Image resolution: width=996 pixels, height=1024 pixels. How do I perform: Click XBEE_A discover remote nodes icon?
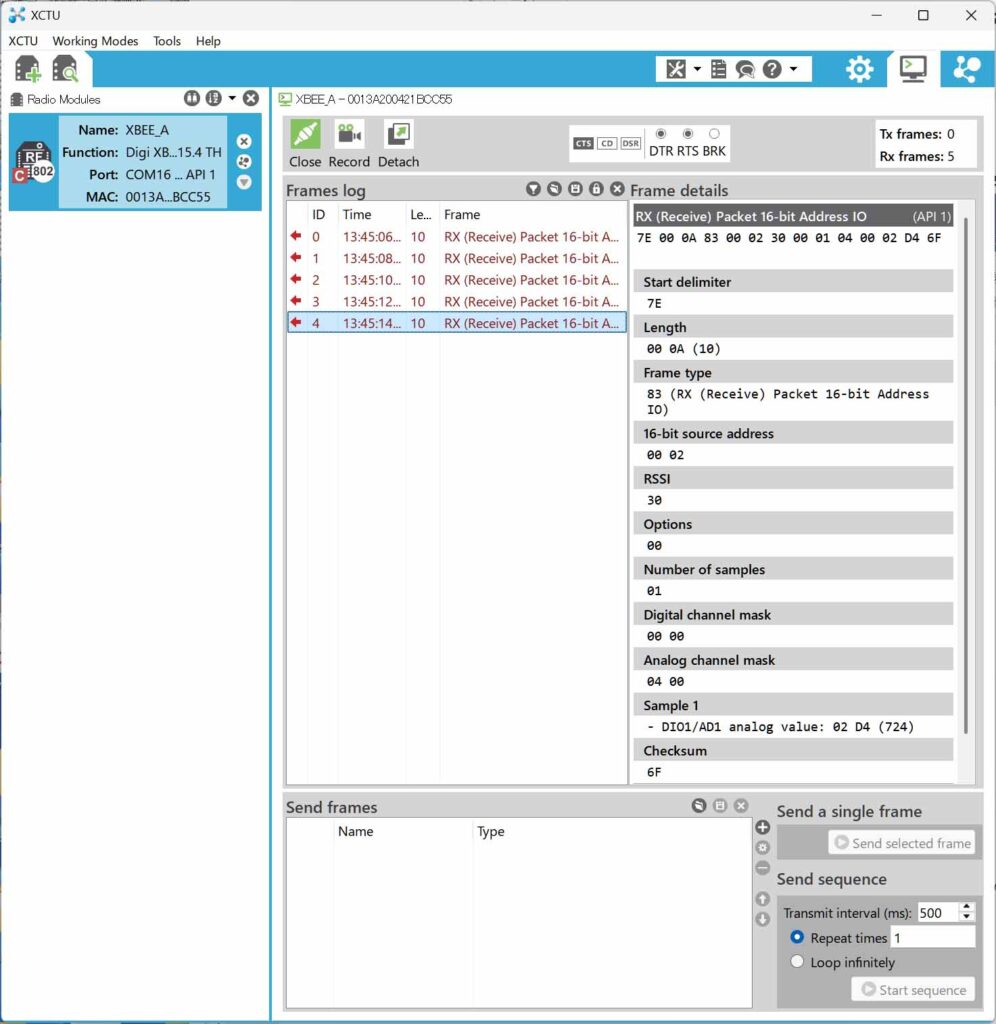(244, 161)
